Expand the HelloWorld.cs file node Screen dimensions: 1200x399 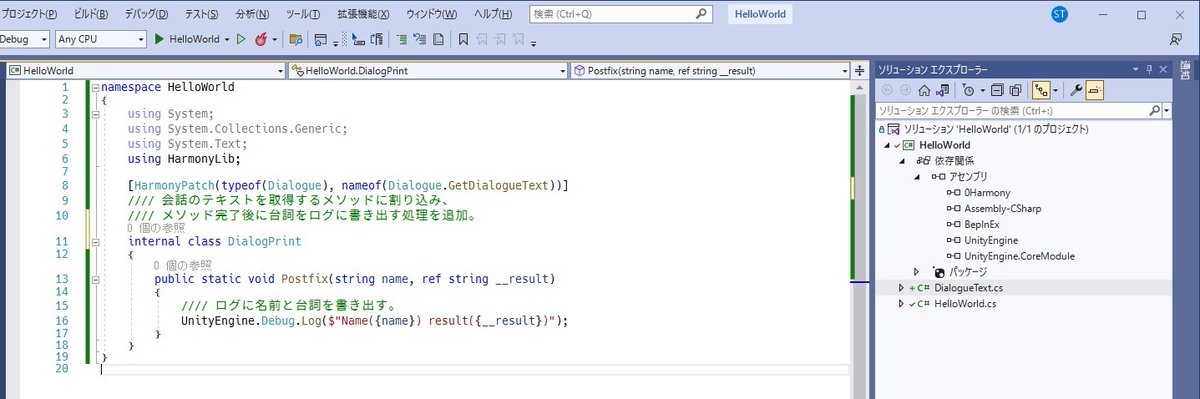(x=900, y=303)
